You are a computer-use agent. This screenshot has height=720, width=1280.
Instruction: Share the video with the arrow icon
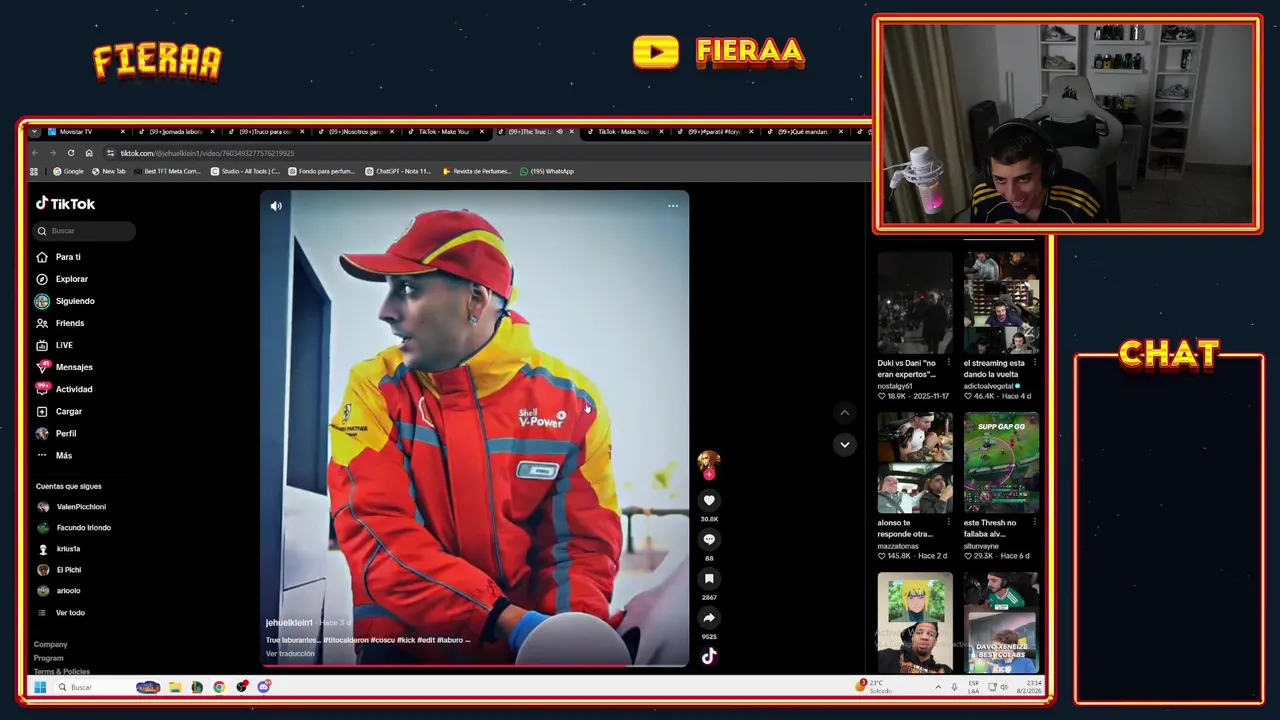709,617
